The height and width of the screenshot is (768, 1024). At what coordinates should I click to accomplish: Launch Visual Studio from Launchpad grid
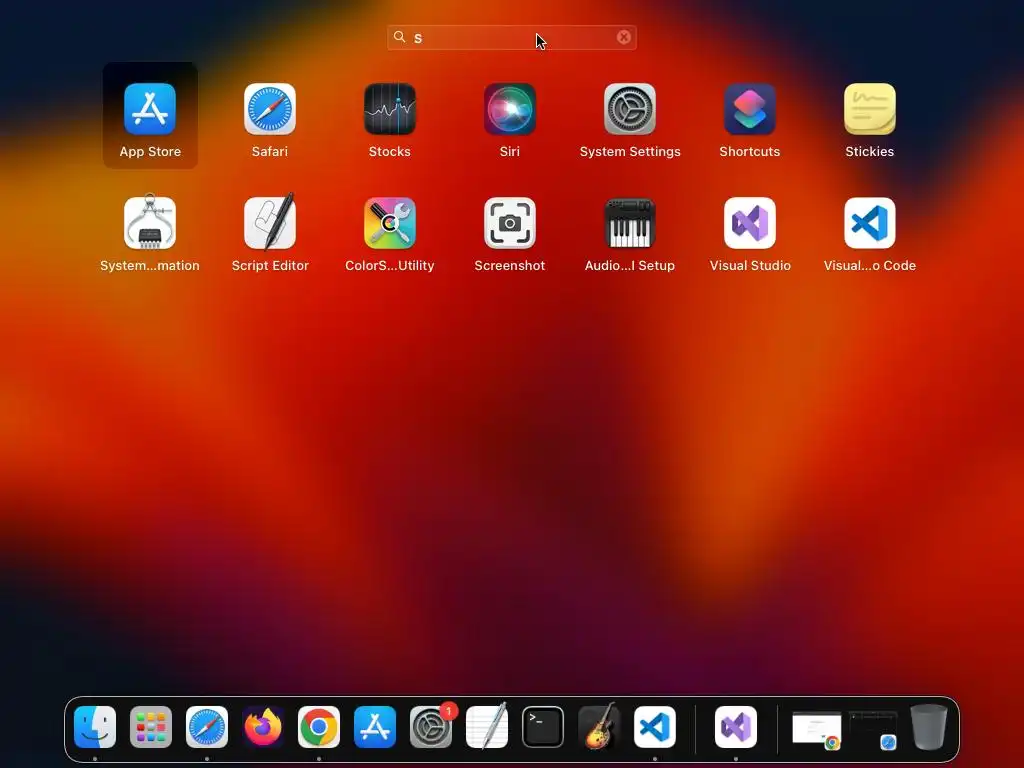750,223
